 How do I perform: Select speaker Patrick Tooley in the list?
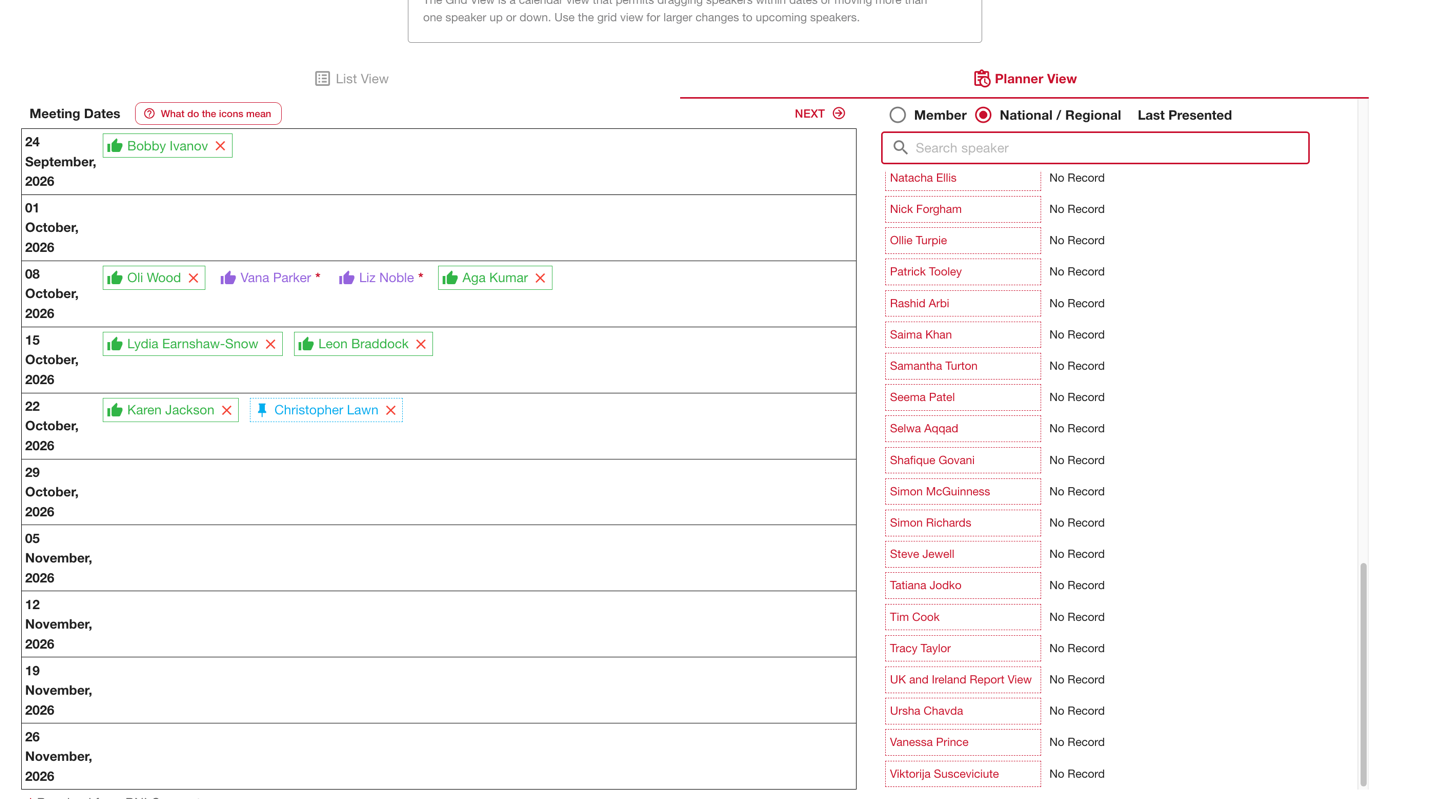point(962,272)
